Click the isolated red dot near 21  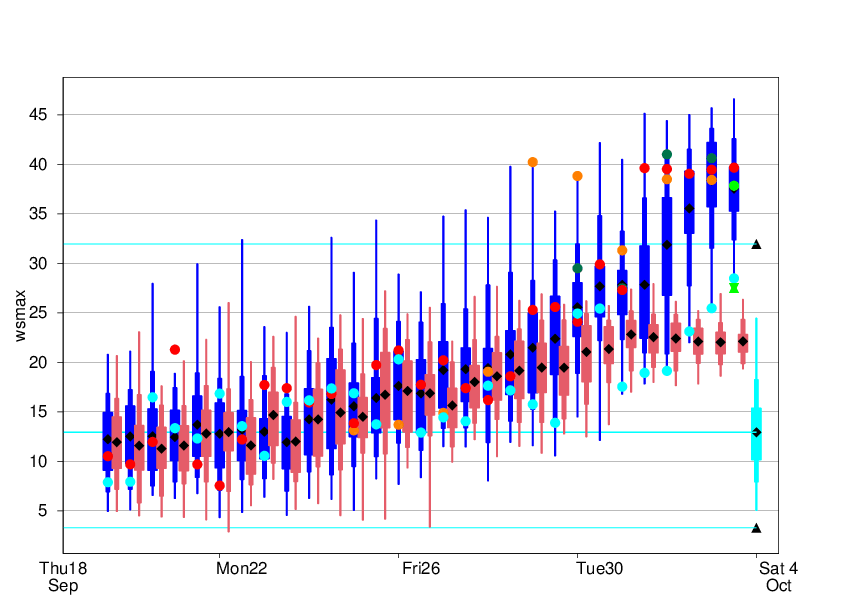pos(175,350)
